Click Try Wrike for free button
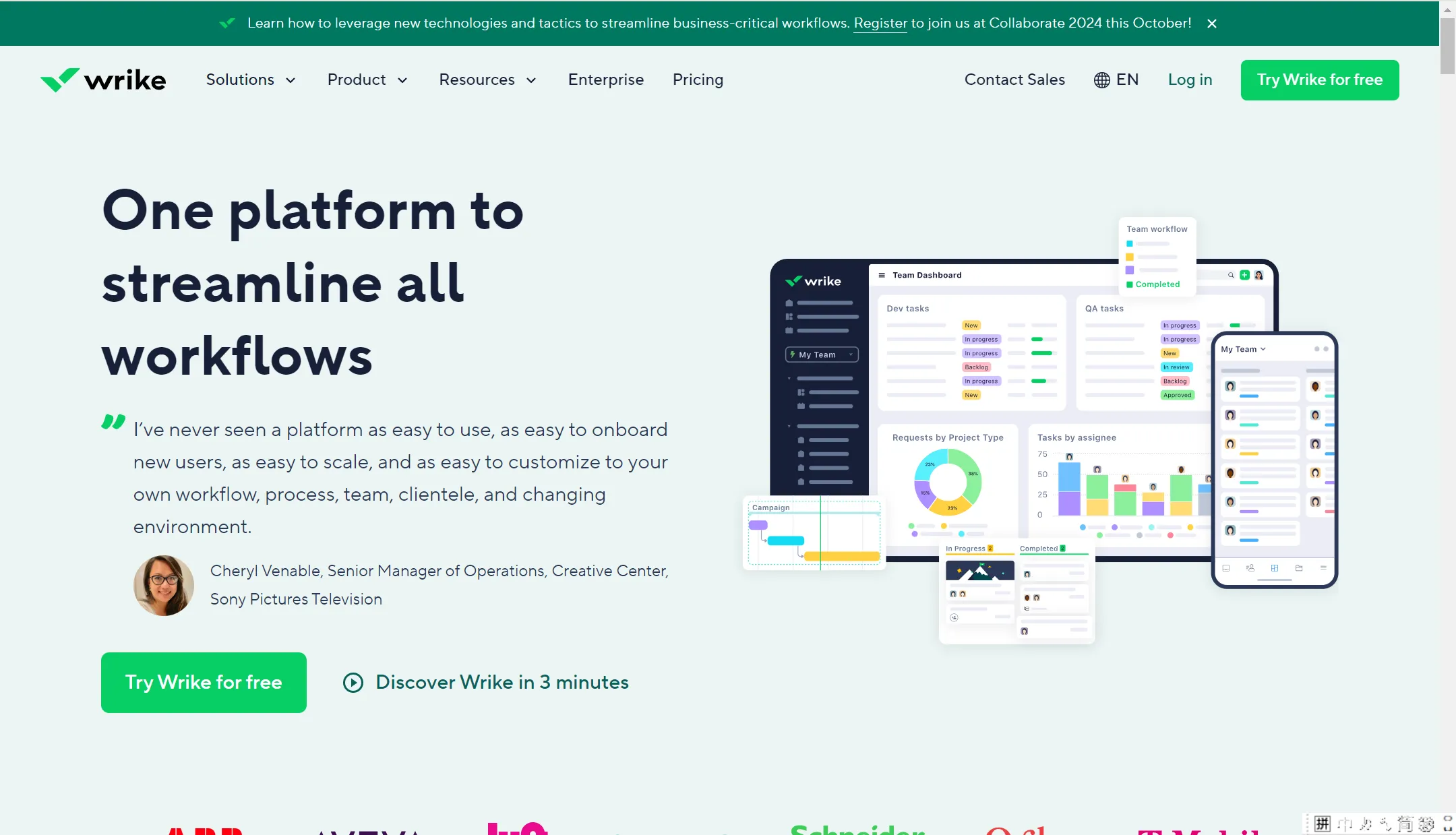This screenshot has height=835, width=1456. [203, 682]
